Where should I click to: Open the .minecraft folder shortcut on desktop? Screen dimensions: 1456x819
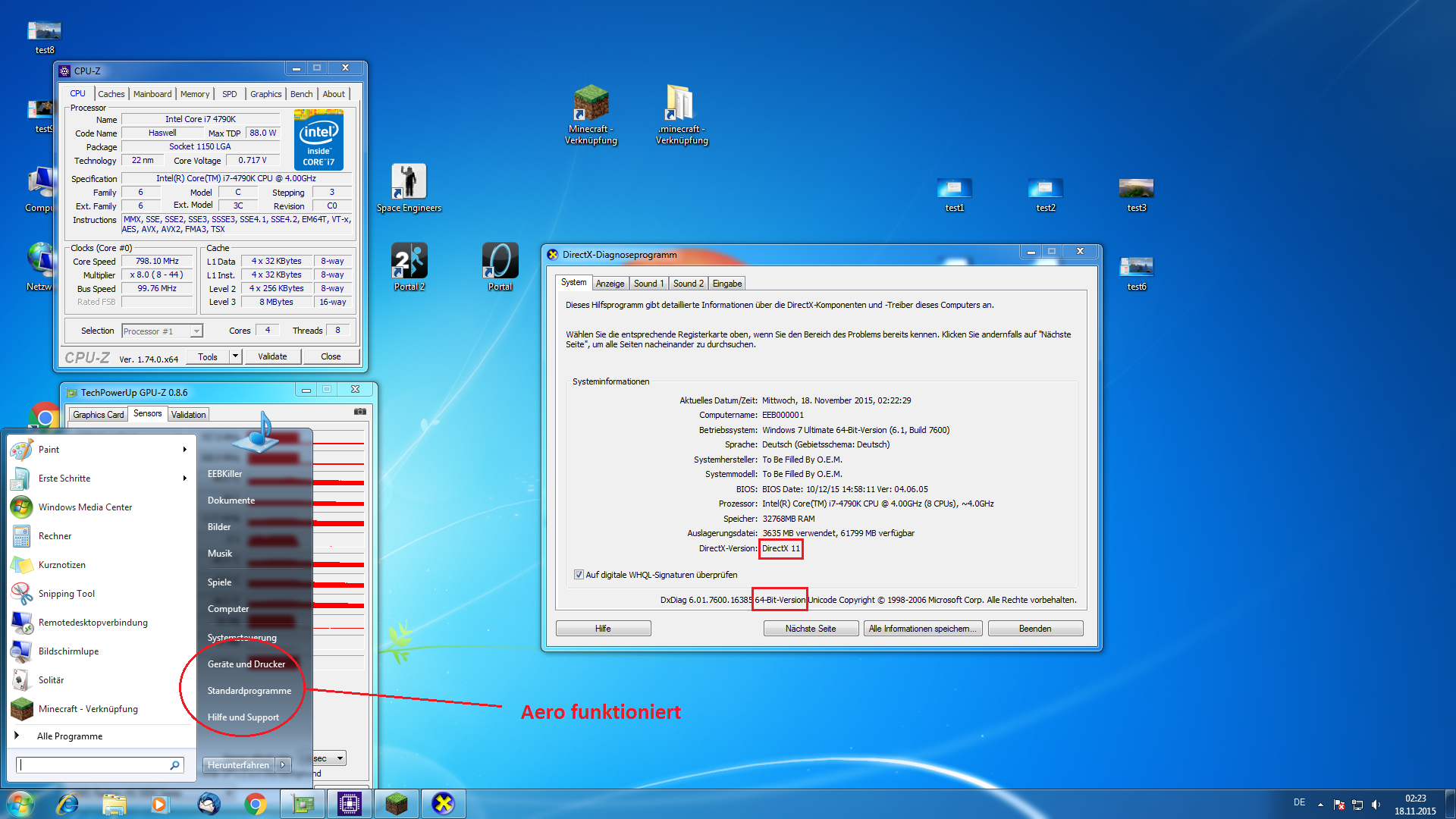[x=681, y=115]
